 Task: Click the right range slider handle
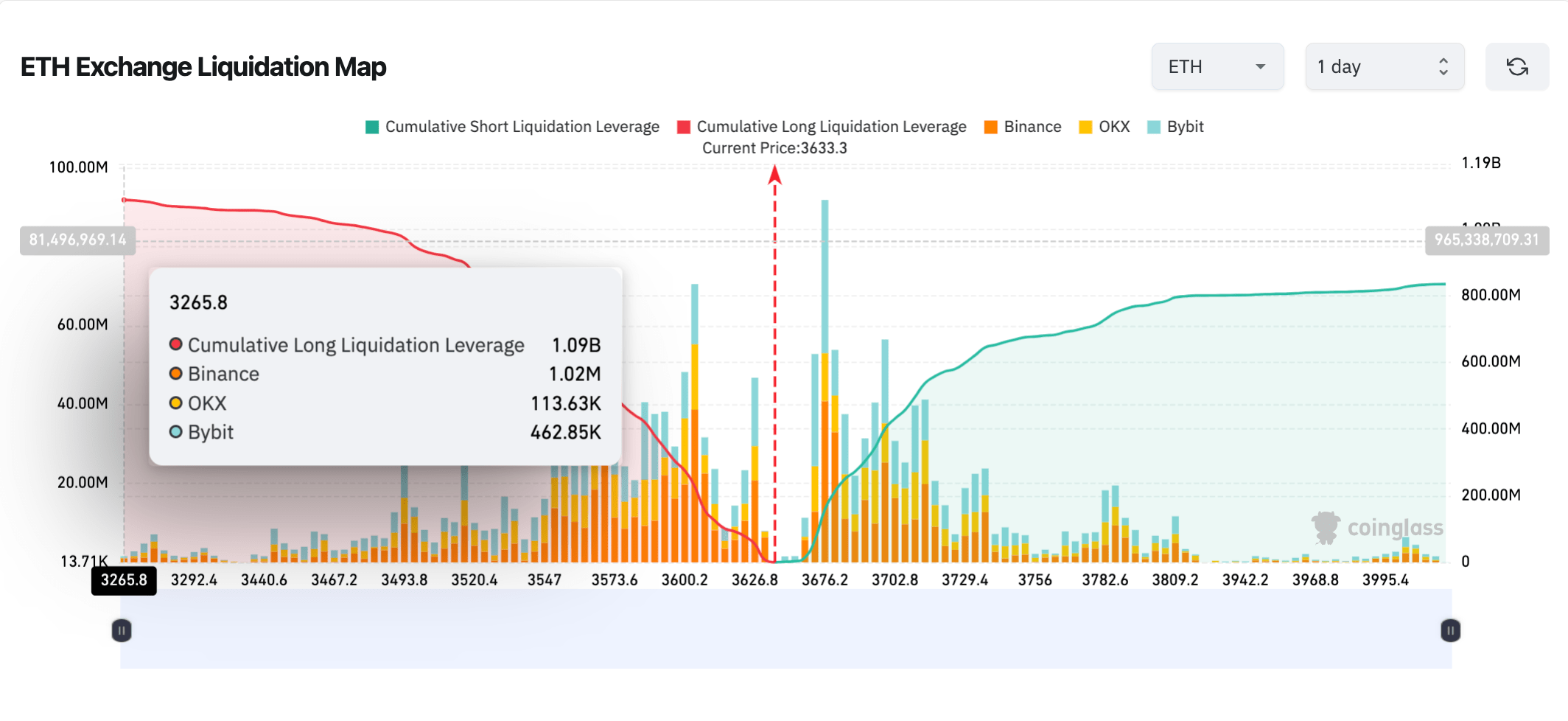point(1450,631)
